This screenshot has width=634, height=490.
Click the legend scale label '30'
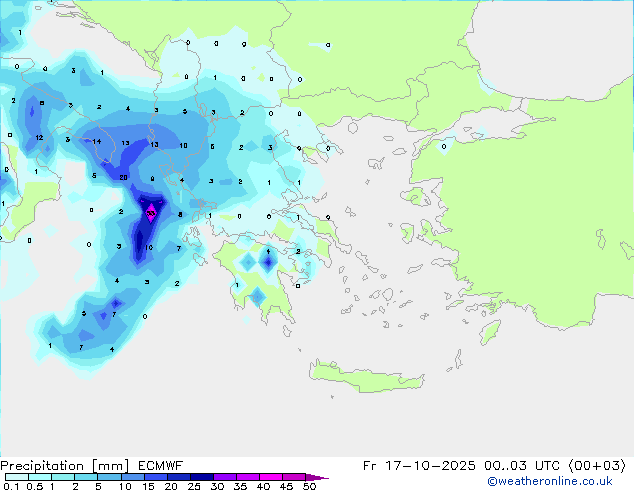[217, 486]
